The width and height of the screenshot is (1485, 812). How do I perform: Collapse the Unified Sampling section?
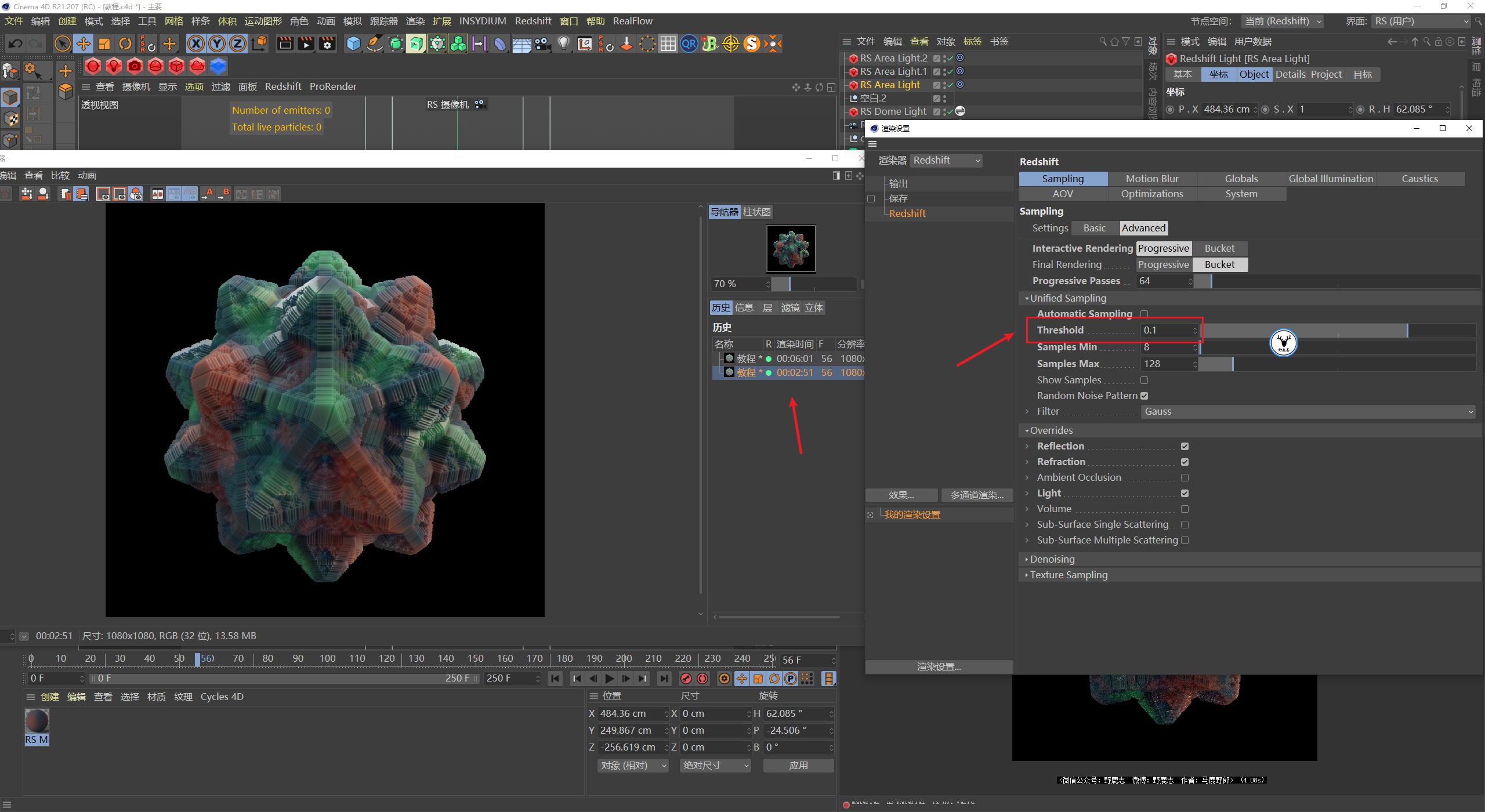point(1027,298)
